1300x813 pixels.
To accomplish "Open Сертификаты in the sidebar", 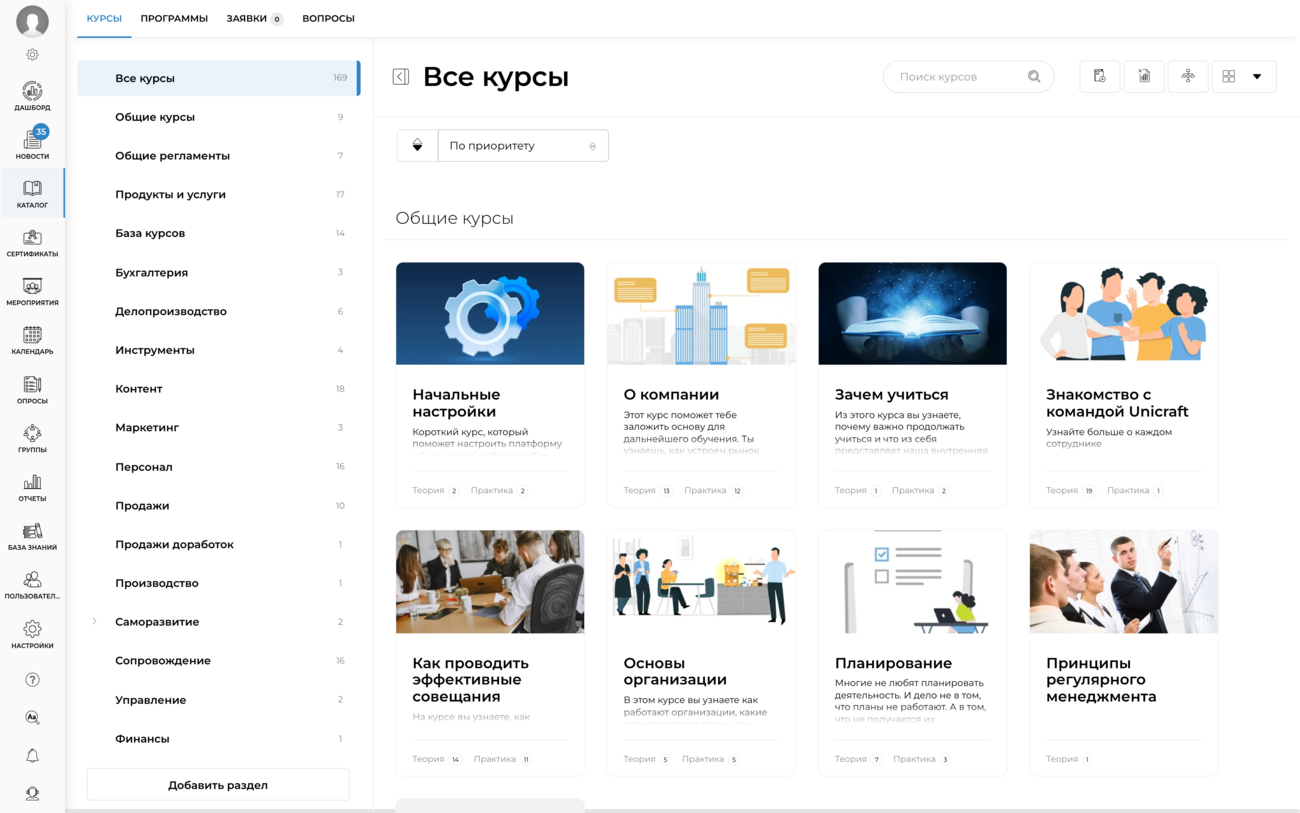I will pos(32,243).
